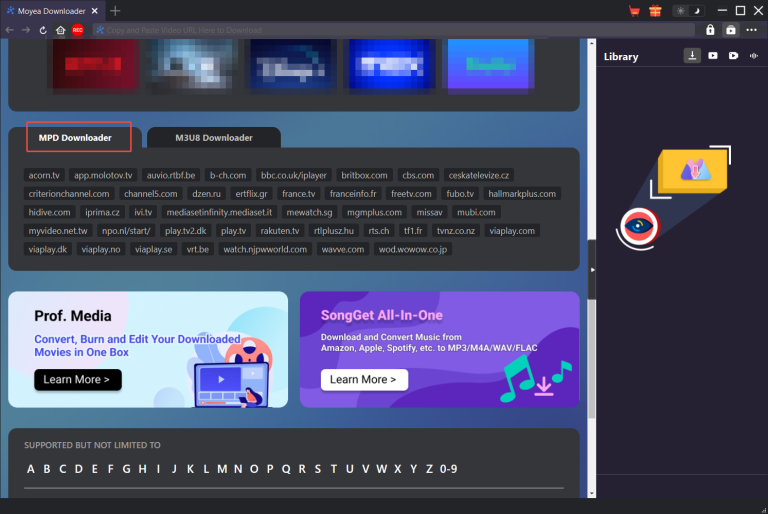The image size is (768, 514).
Task: Go forward with the forward arrow
Action: (x=26, y=30)
